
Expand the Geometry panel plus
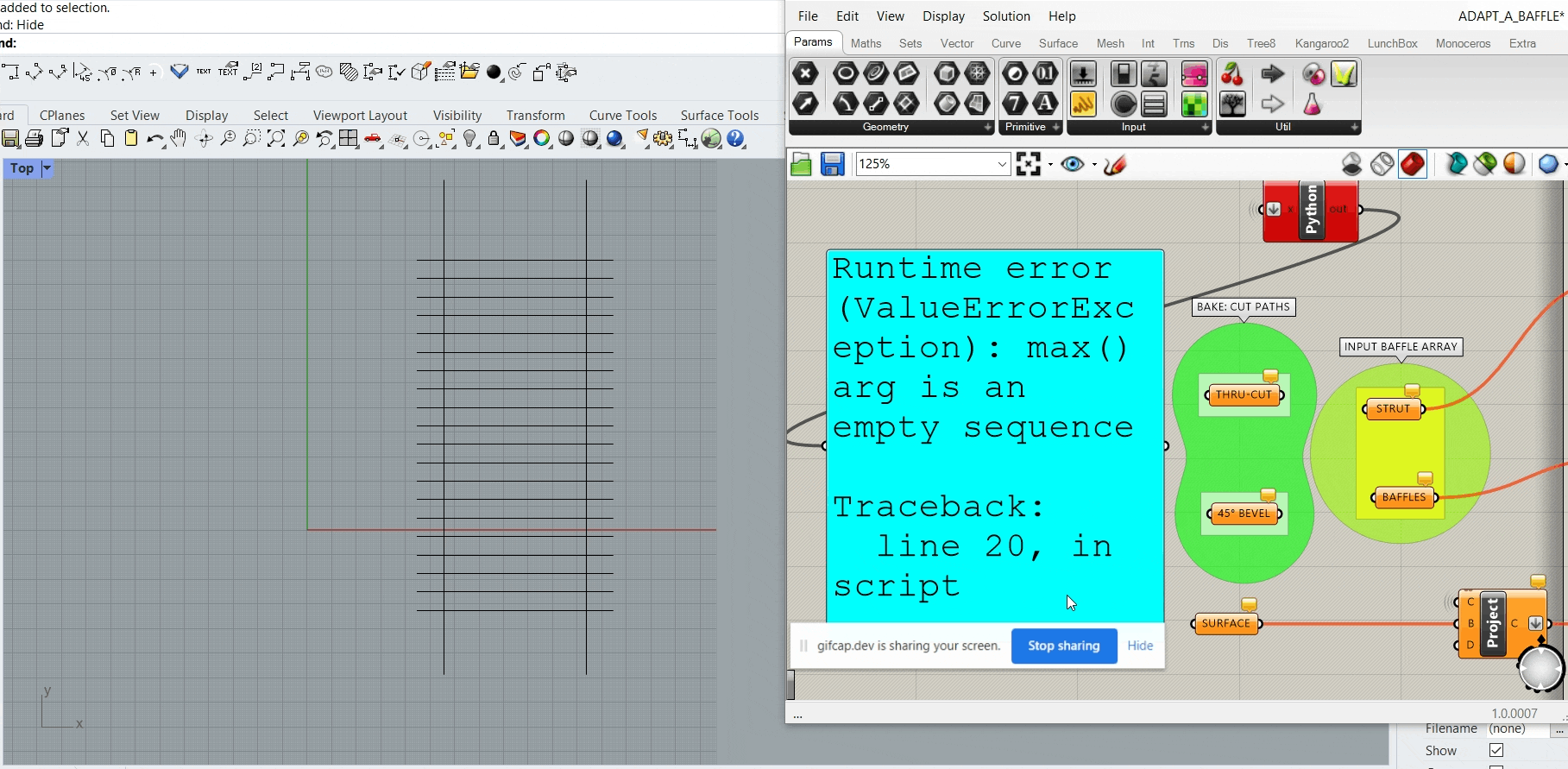988,127
